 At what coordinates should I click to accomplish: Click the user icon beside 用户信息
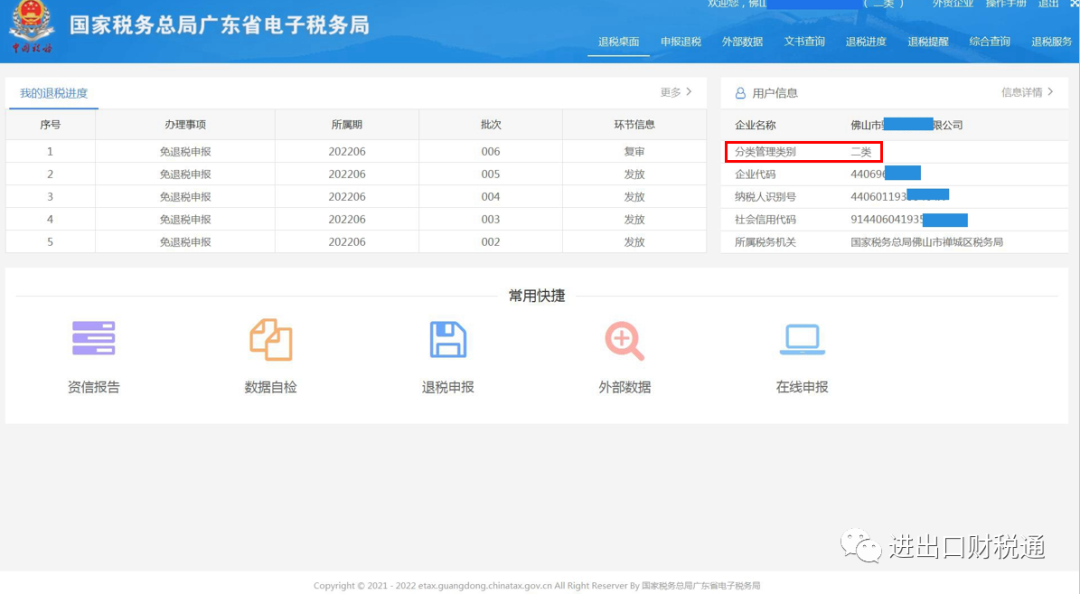pos(740,93)
